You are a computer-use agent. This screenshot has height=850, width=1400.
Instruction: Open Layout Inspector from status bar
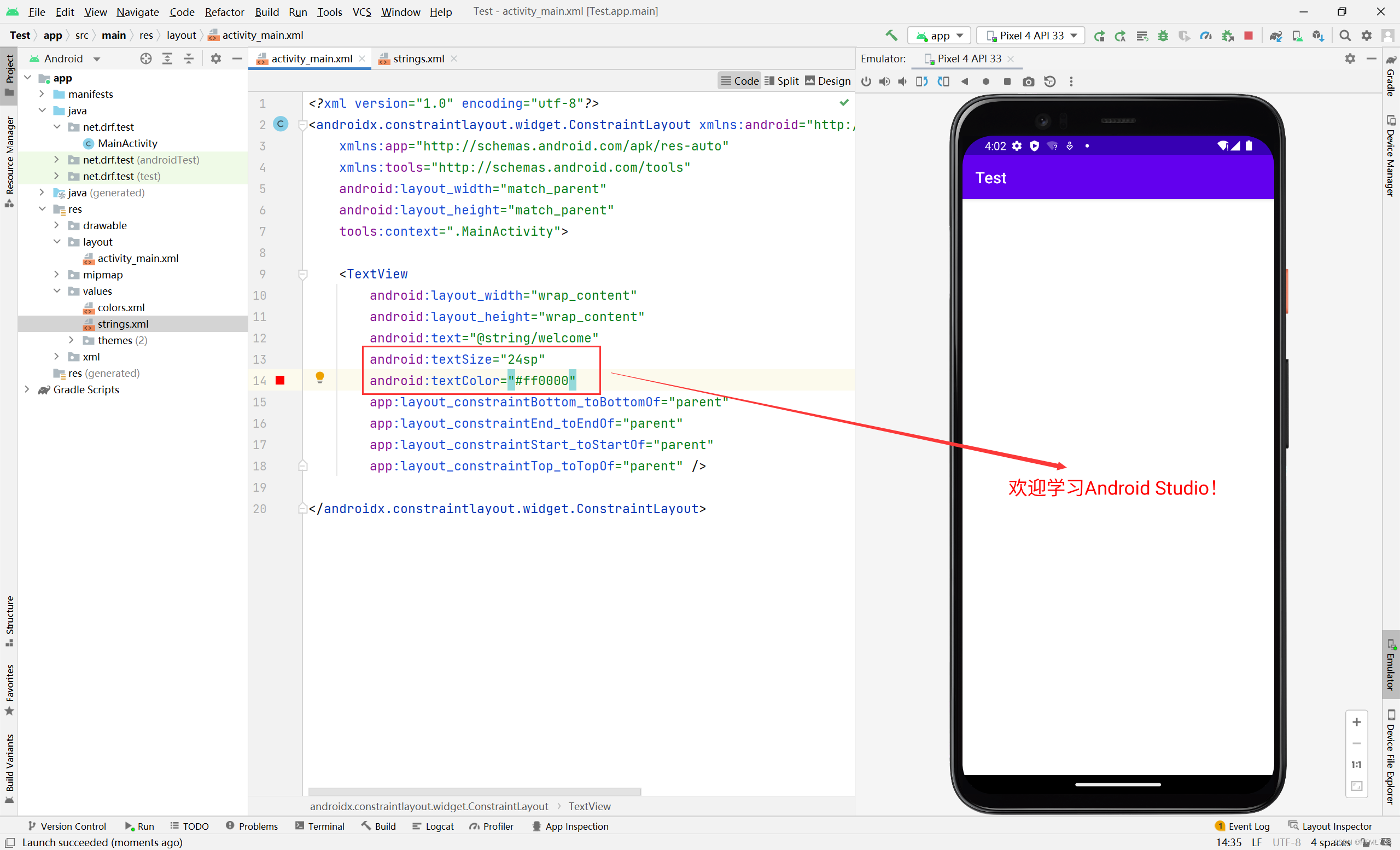coord(1330,826)
